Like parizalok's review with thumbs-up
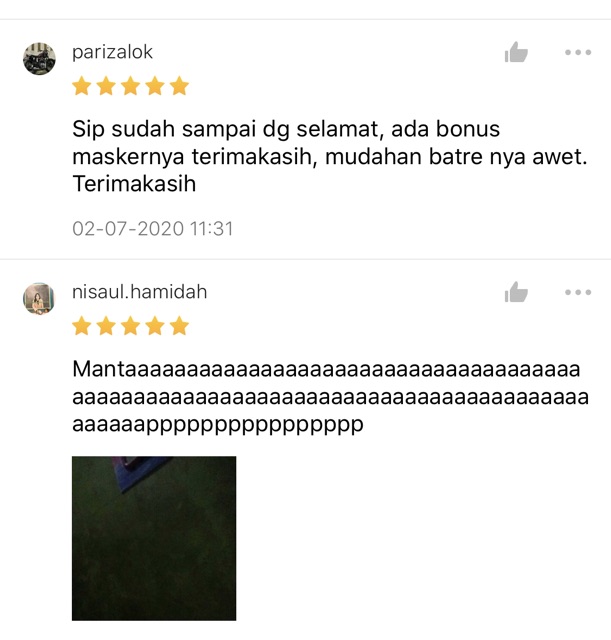611x640 pixels. click(516, 52)
